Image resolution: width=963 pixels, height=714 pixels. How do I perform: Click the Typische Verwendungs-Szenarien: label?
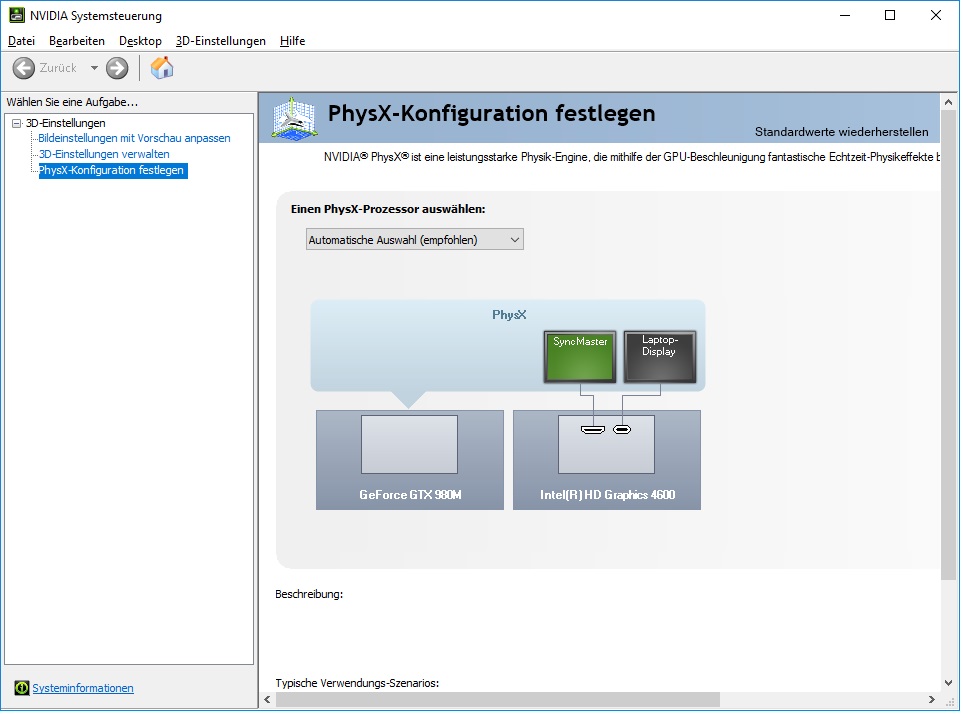point(357,683)
